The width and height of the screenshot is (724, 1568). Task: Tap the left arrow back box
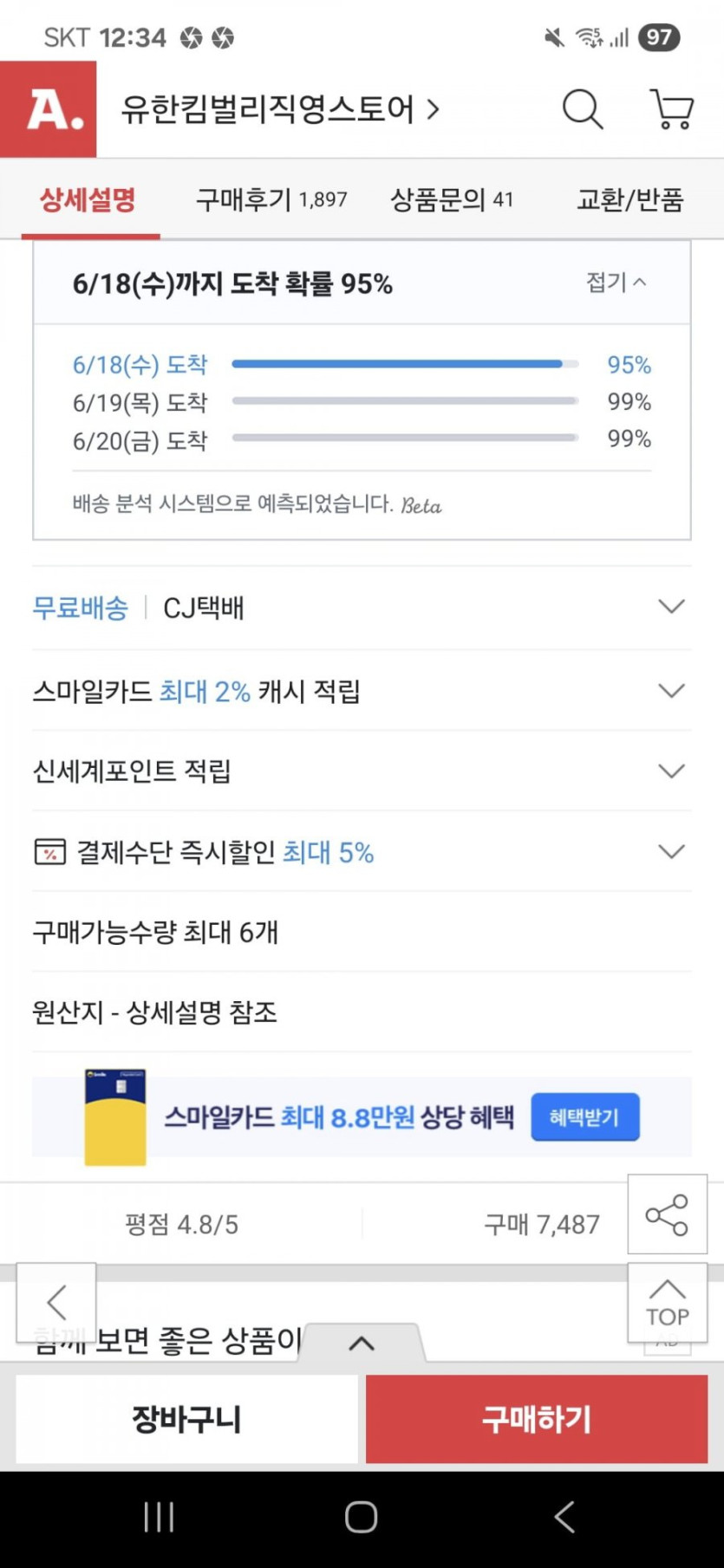(x=56, y=1302)
